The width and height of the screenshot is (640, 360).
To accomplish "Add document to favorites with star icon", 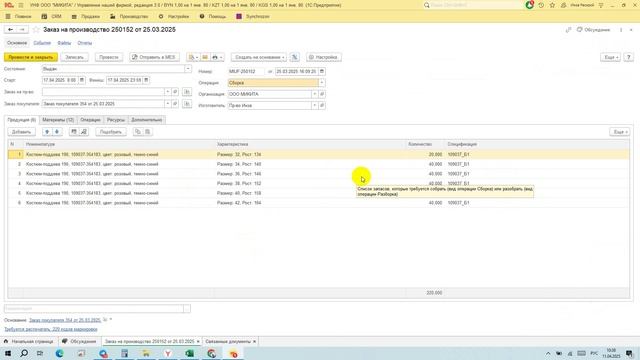I will click(x=36, y=30).
